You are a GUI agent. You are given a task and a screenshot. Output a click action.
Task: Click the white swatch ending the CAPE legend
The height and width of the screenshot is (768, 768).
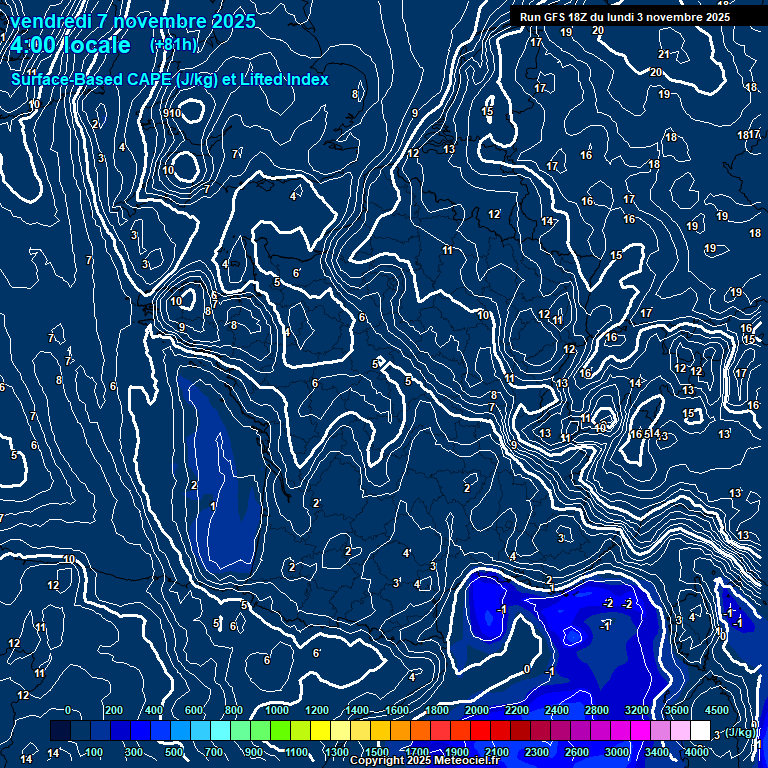[x=700, y=730]
